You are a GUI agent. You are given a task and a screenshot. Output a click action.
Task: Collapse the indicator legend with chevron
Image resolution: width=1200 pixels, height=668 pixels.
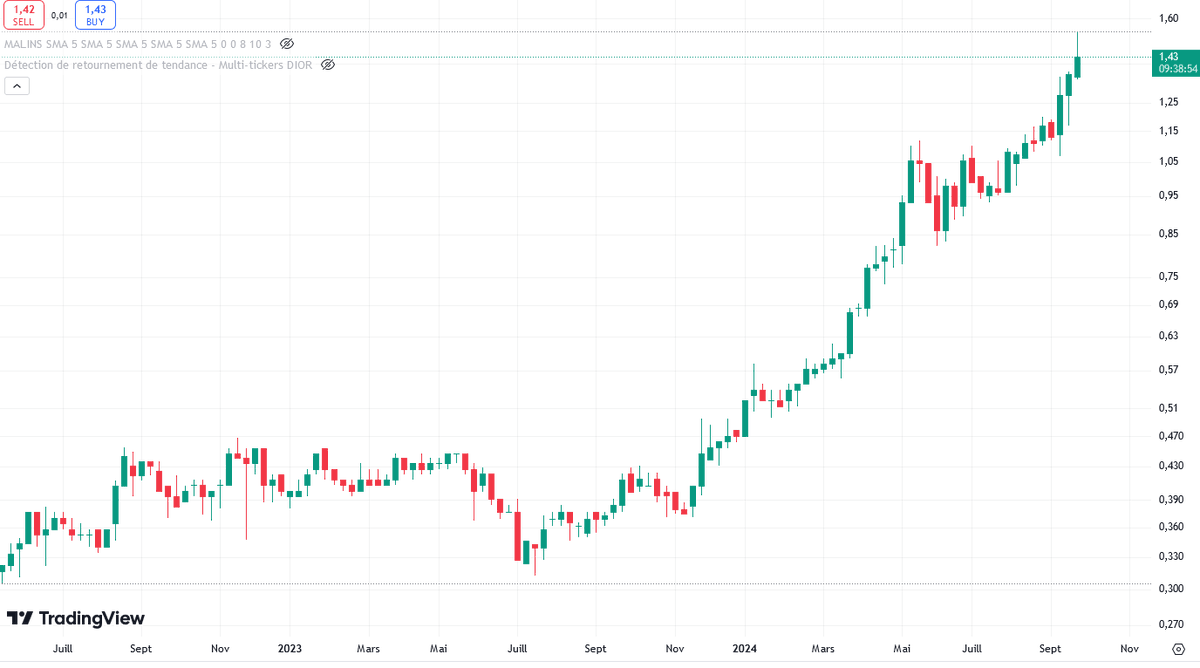[17, 86]
